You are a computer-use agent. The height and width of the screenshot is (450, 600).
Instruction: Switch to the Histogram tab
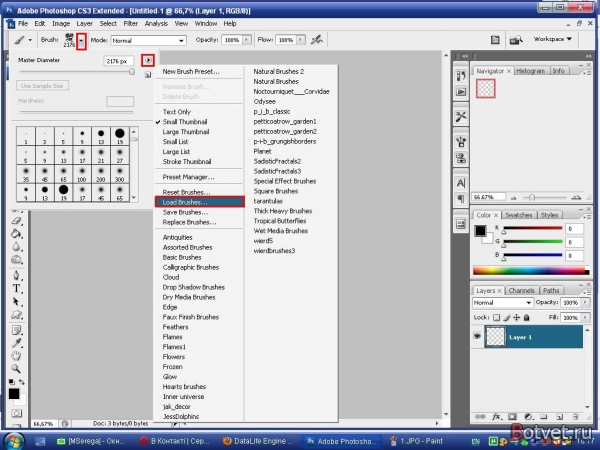click(x=530, y=71)
